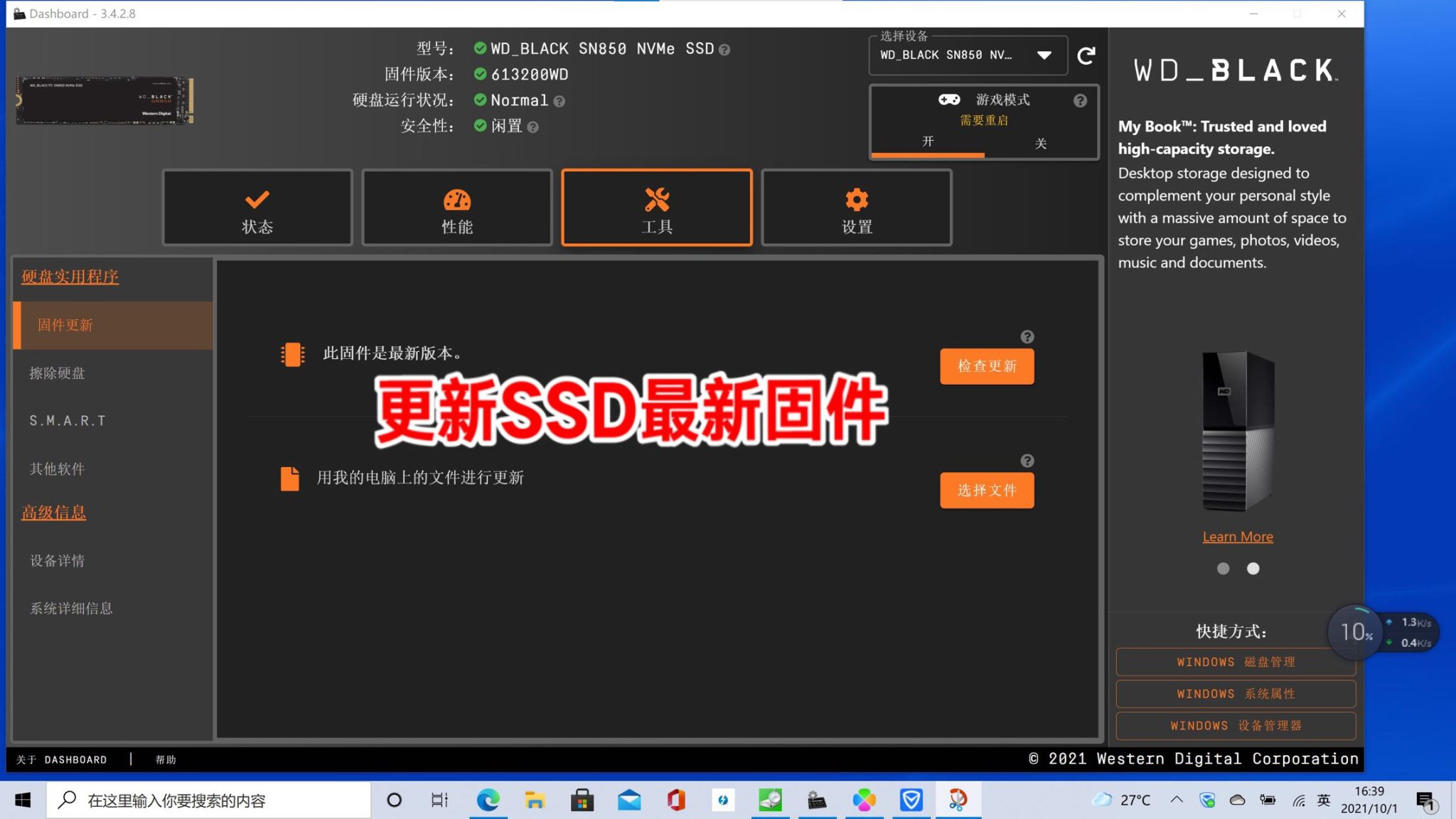Open Microsoft Edge from the taskbar
The width and height of the screenshot is (1456, 819).
pyautogui.click(x=488, y=801)
